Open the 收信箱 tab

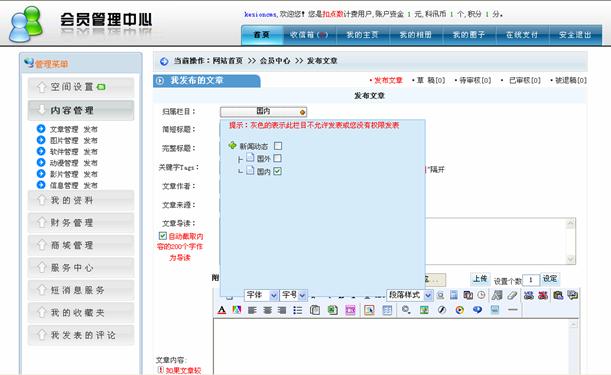[x=309, y=35]
